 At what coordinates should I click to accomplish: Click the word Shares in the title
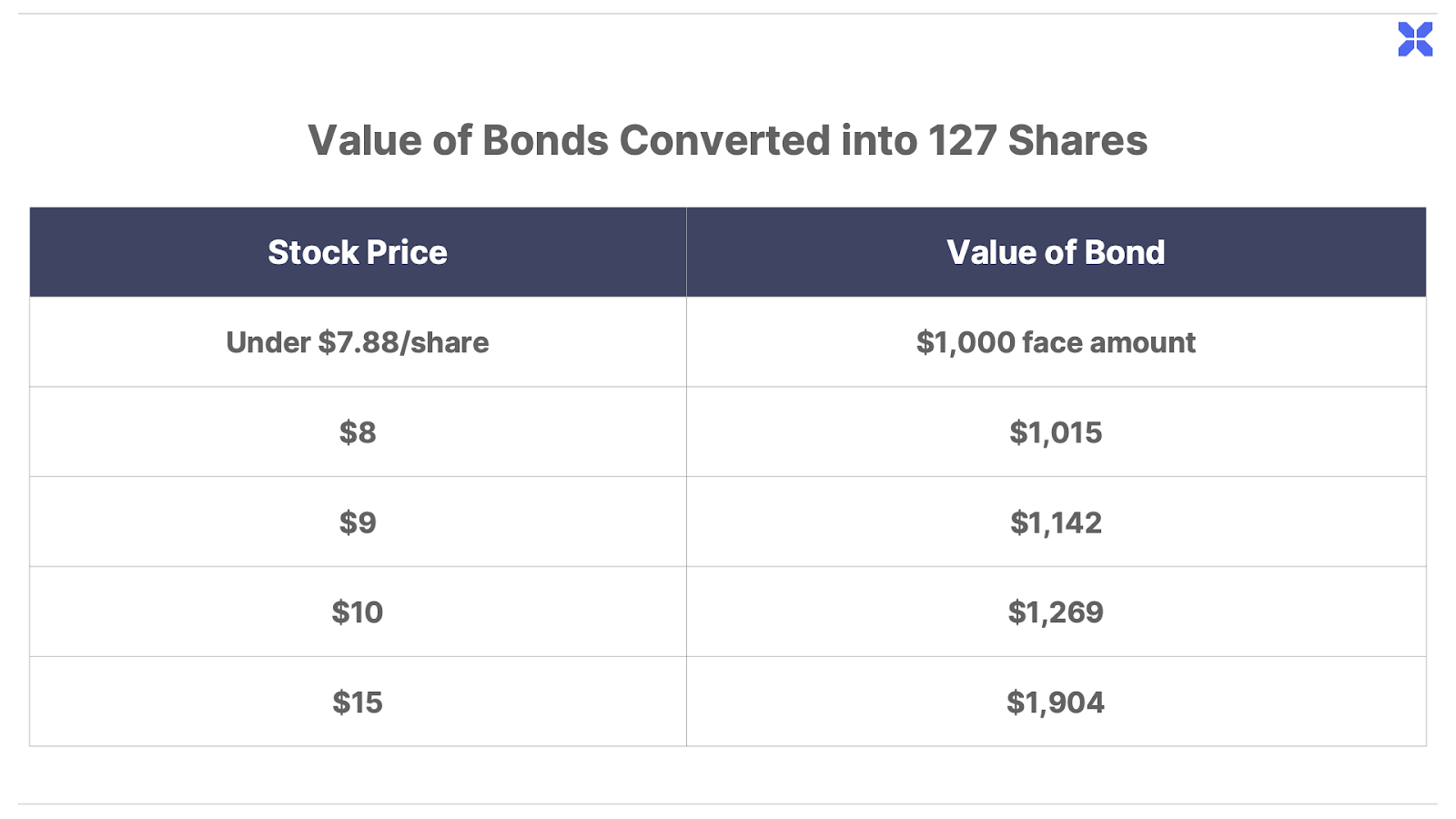1077,141
